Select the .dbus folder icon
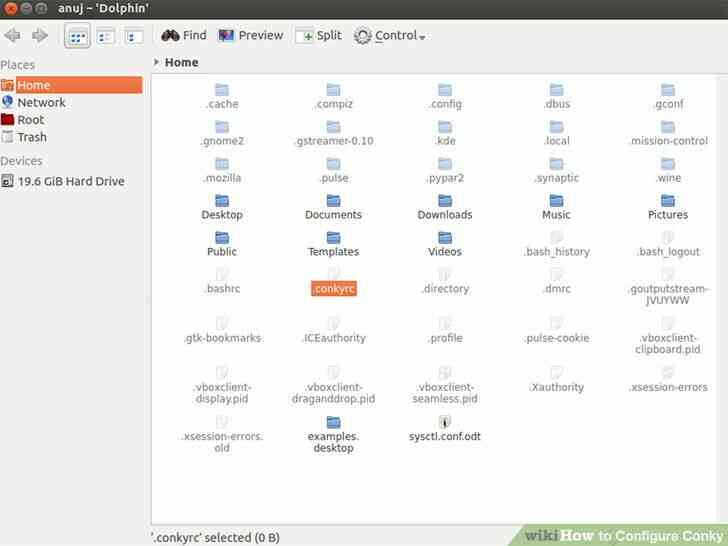The width and height of the screenshot is (728, 546). tap(556, 90)
